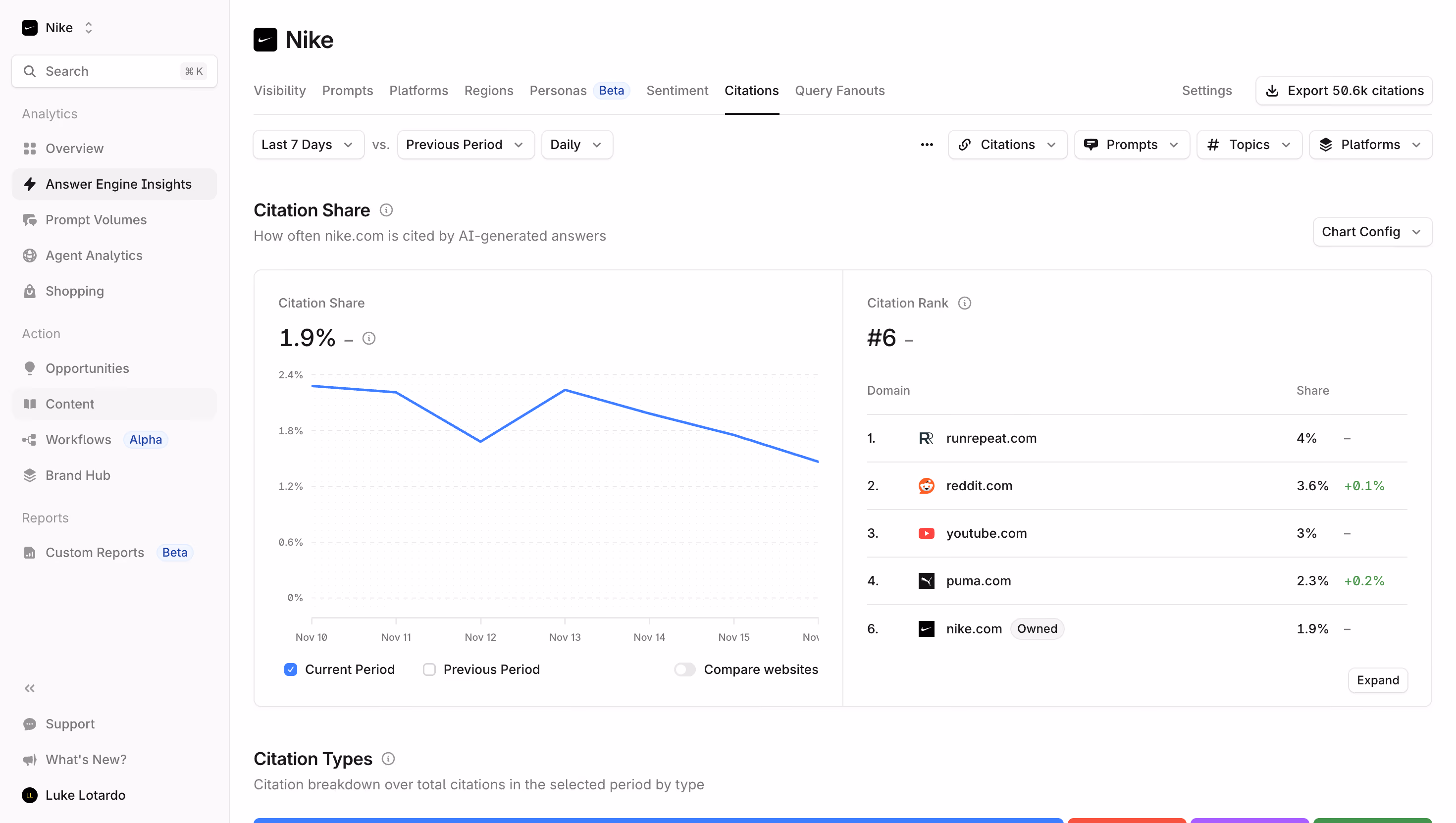Expand the Chart Config dropdown
Screen dimensions: 1456x823
[1372, 232]
